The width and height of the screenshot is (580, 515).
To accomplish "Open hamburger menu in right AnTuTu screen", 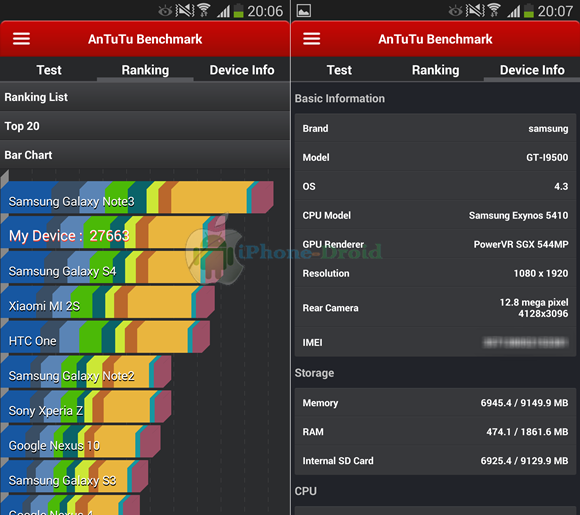I will coord(311,38).
